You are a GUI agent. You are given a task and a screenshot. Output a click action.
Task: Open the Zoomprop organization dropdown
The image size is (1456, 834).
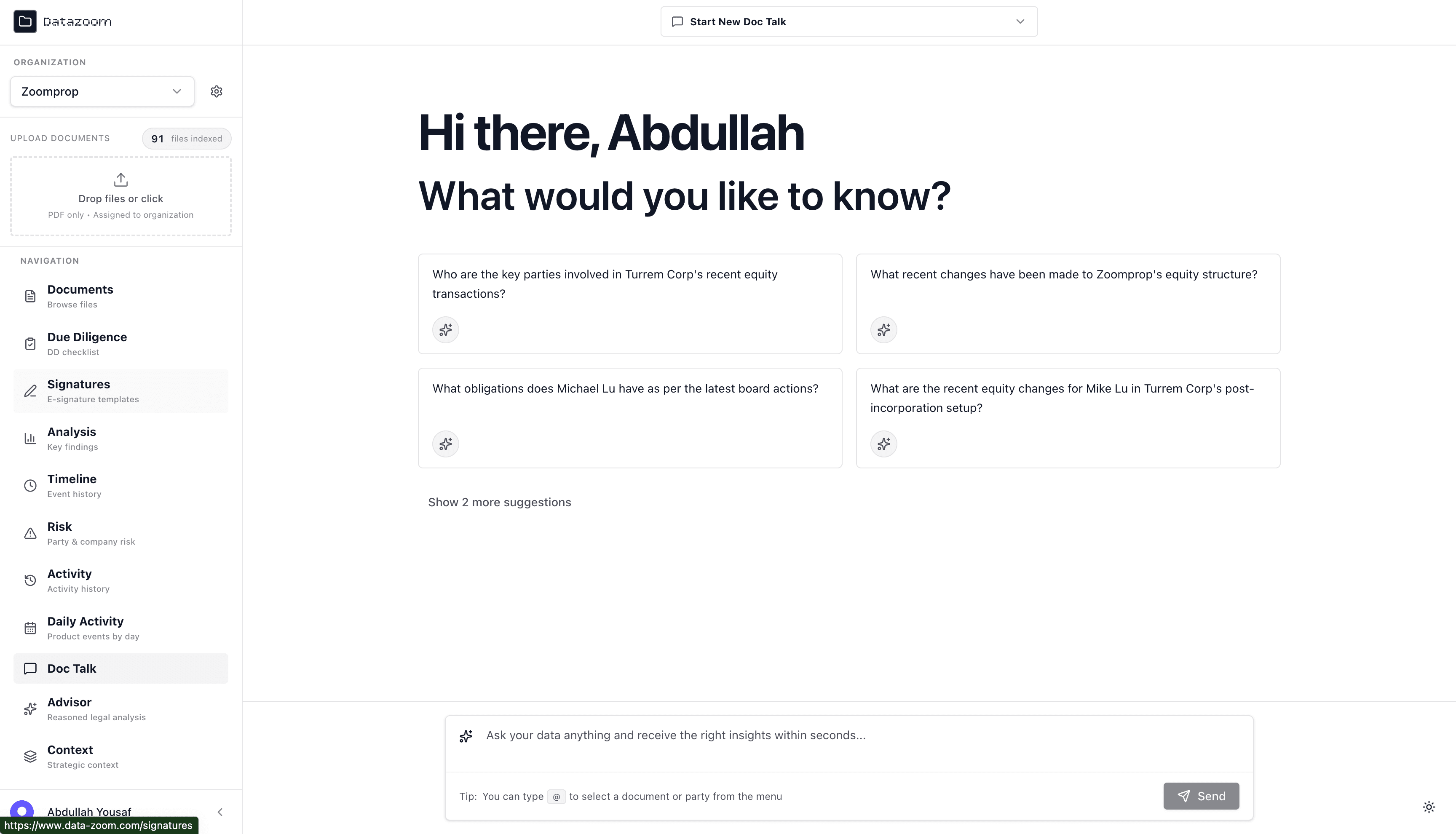click(x=102, y=92)
